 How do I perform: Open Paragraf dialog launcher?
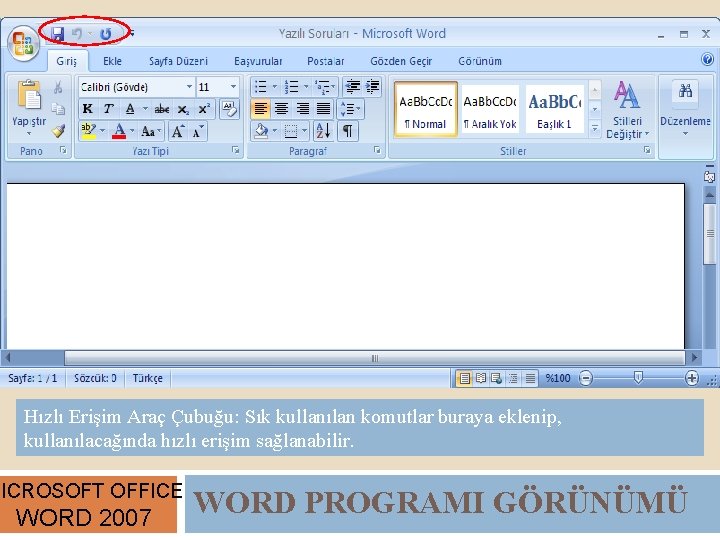pyautogui.click(x=377, y=150)
